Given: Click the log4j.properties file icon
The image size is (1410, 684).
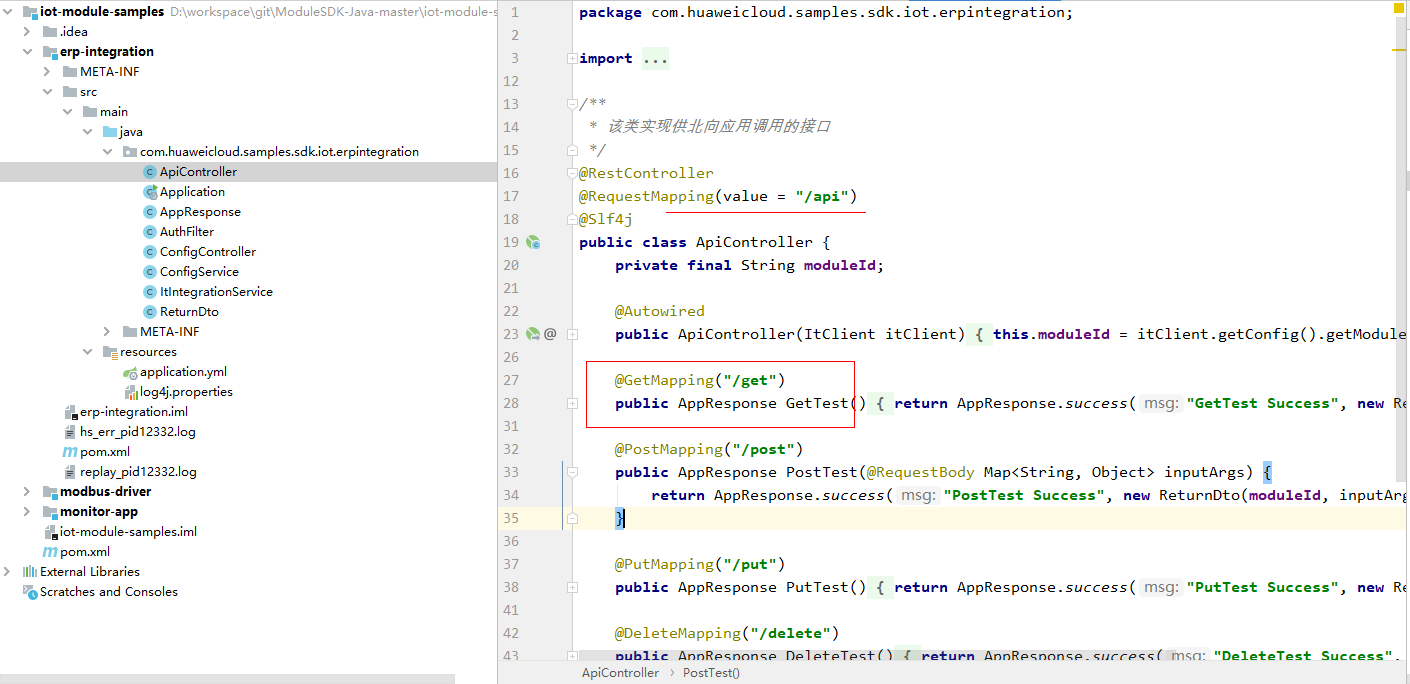Looking at the screenshot, I should point(130,392).
